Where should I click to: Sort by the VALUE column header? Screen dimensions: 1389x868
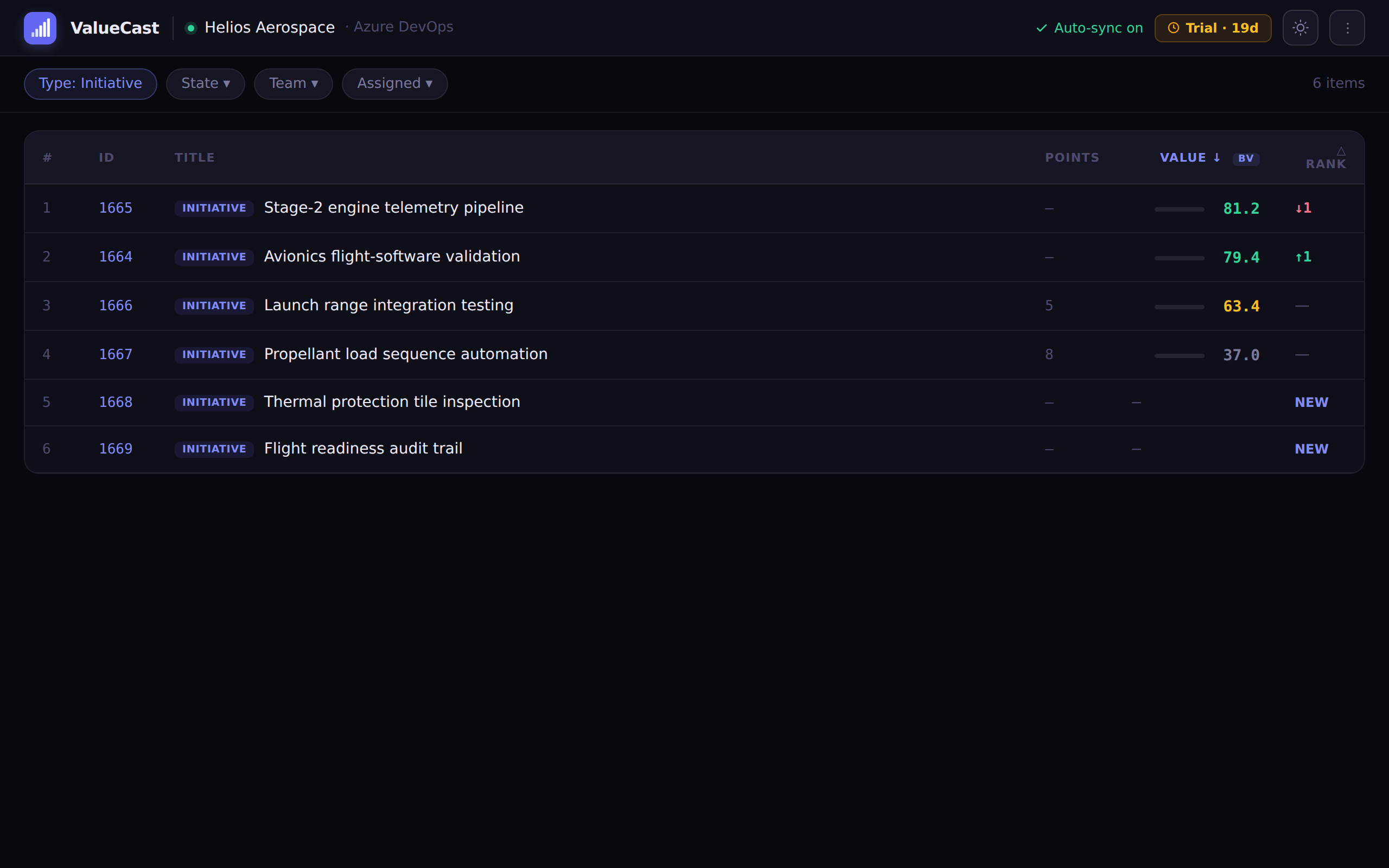pyautogui.click(x=1190, y=158)
